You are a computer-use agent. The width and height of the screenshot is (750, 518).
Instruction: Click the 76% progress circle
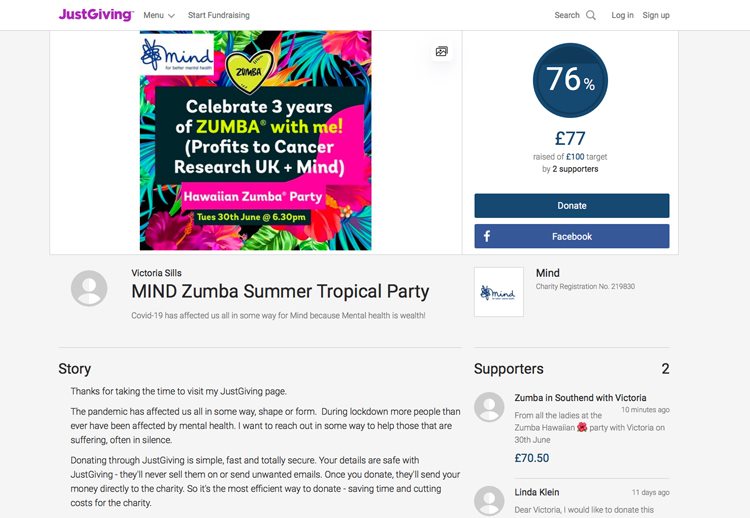point(570,80)
